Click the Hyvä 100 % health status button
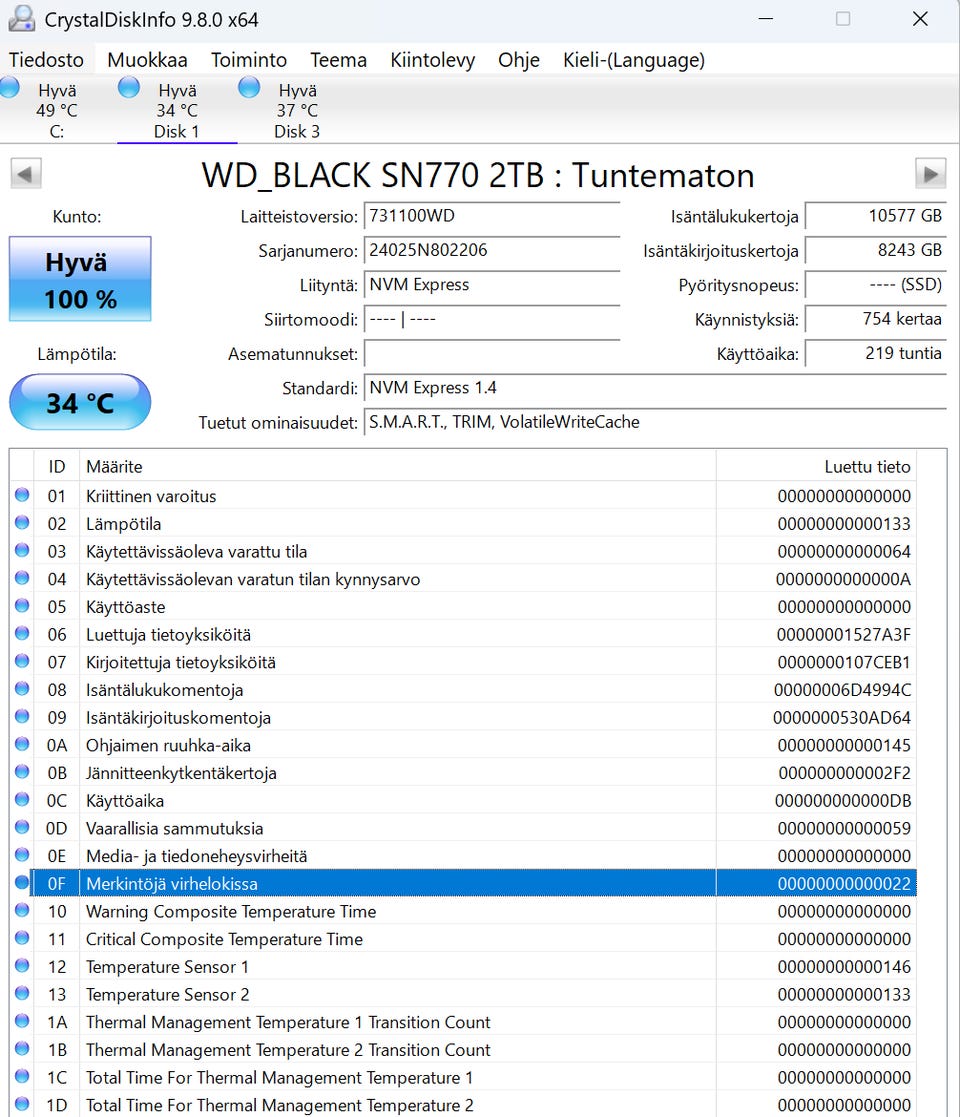The height and width of the screenshot is (1117, 960). pos(80,279)
